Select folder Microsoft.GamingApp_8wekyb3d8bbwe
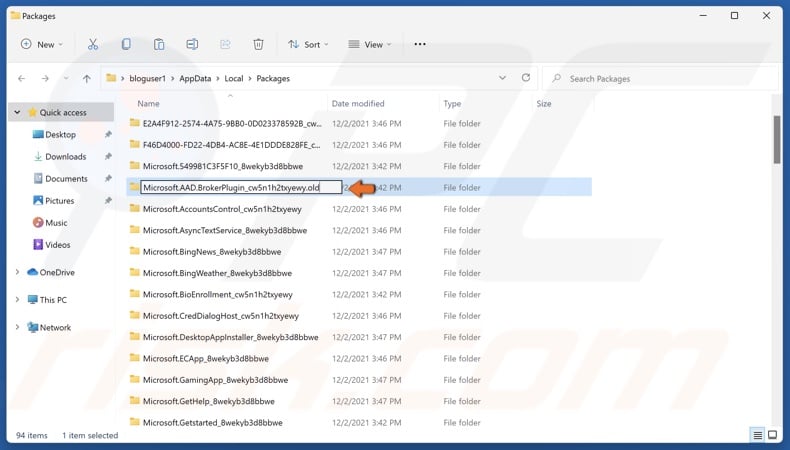 click(215, 380)
